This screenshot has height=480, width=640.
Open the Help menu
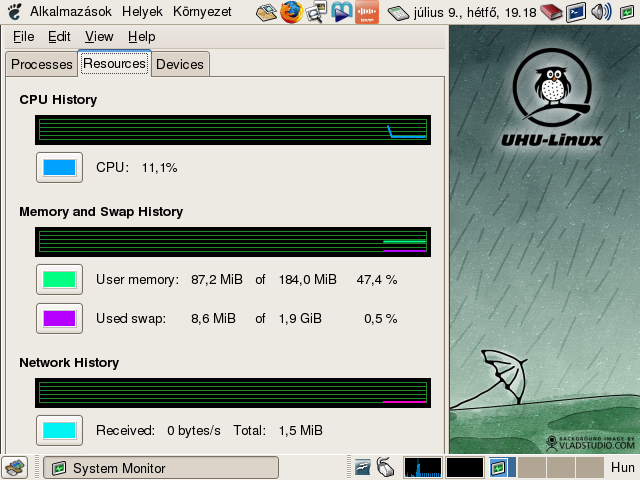[141, 37]
